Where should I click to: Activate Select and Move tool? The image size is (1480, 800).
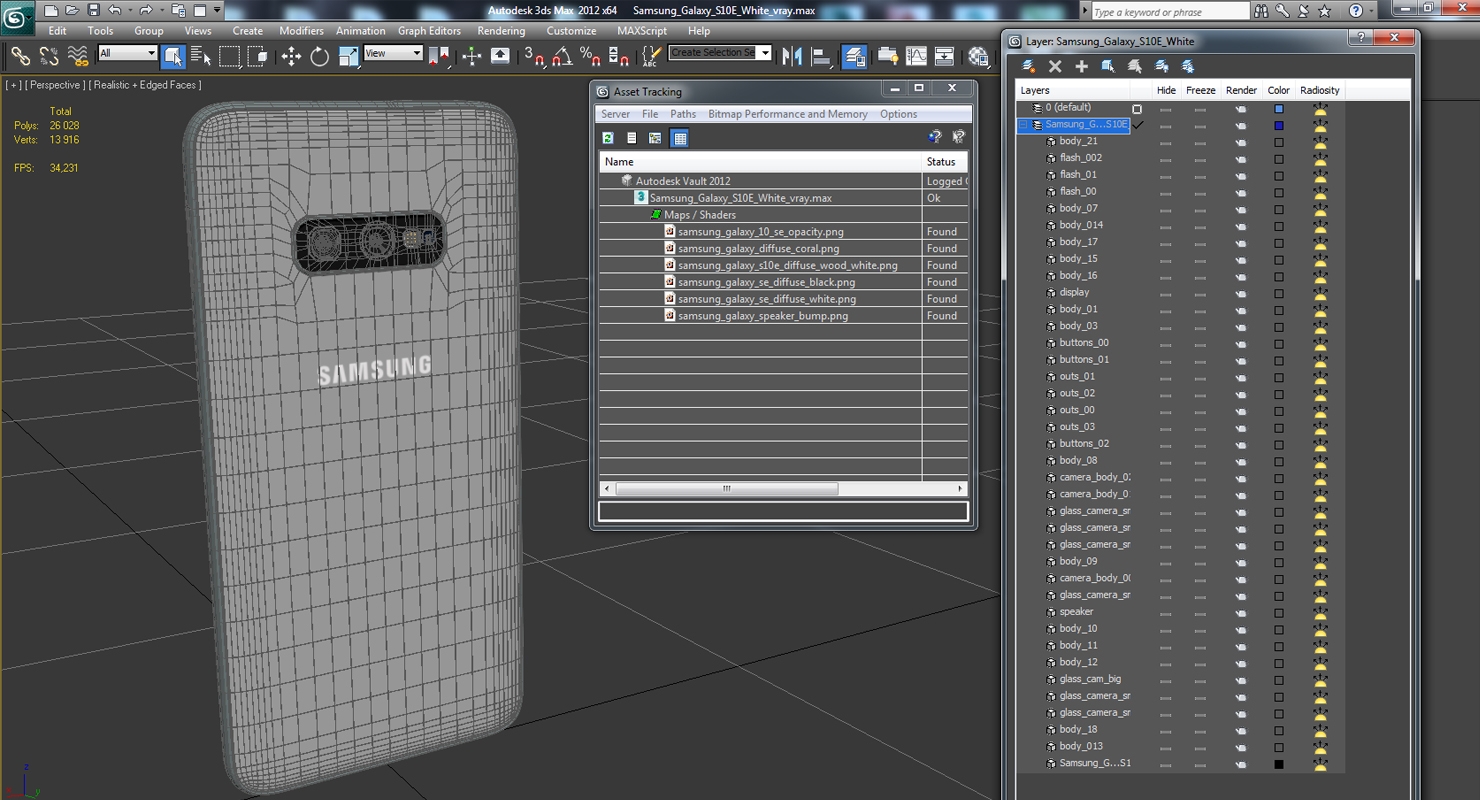291,57
